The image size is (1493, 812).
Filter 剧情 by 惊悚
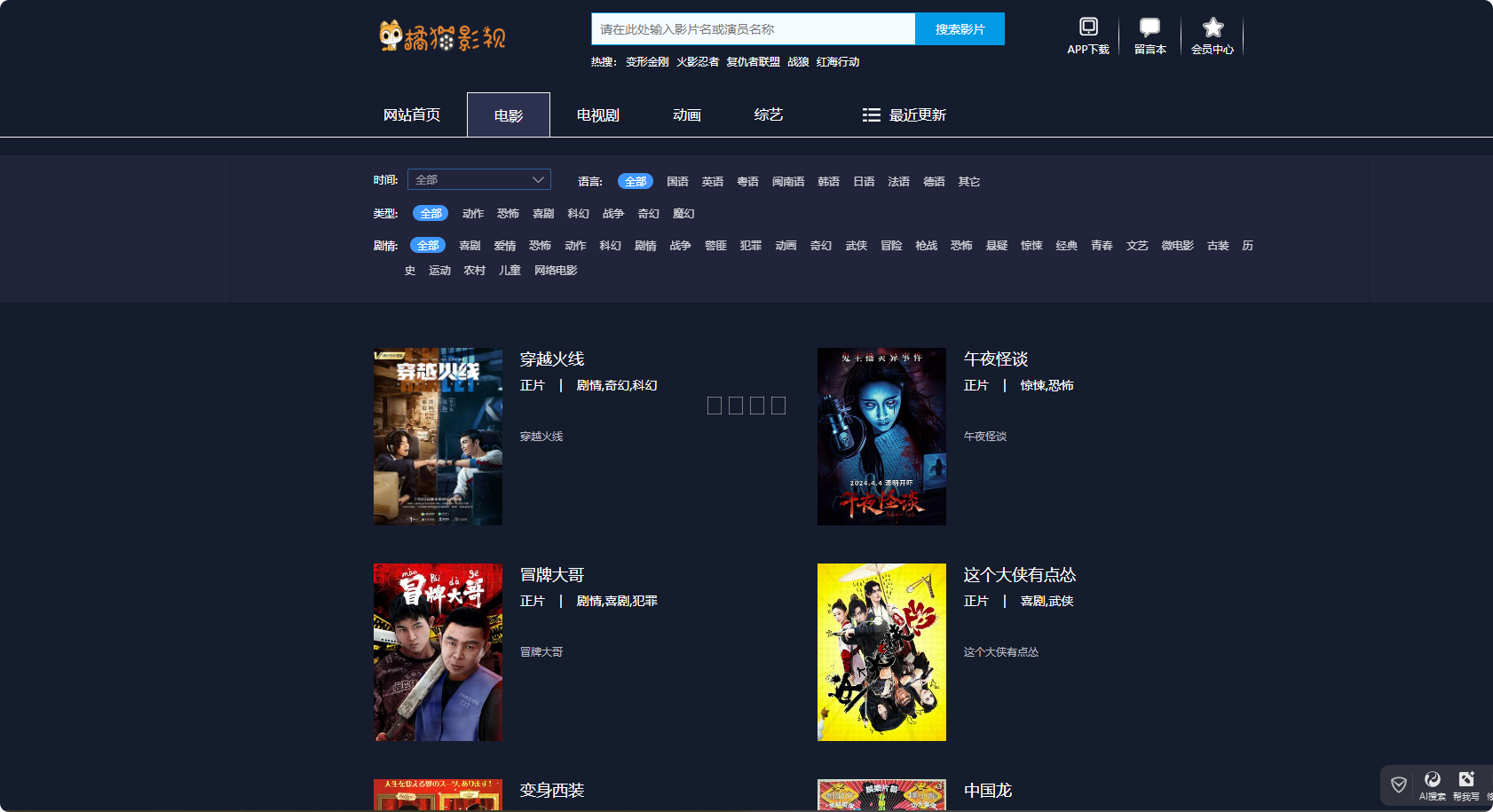click(x=1031, y=245)
